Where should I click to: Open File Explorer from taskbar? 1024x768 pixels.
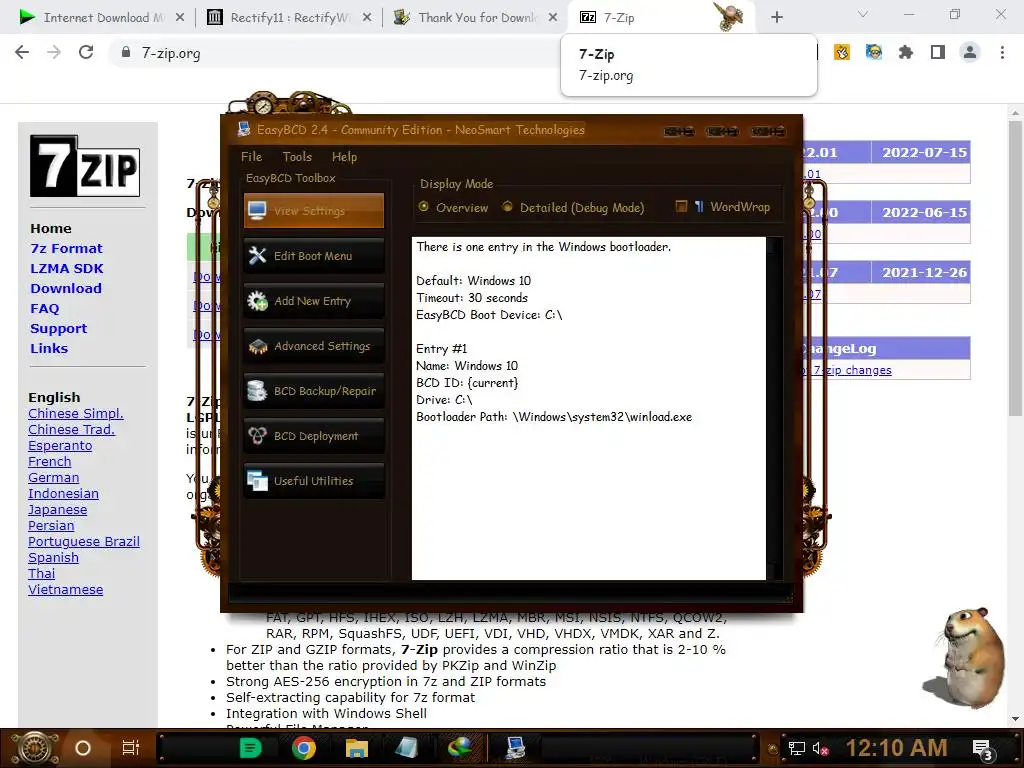coord(357,748)
